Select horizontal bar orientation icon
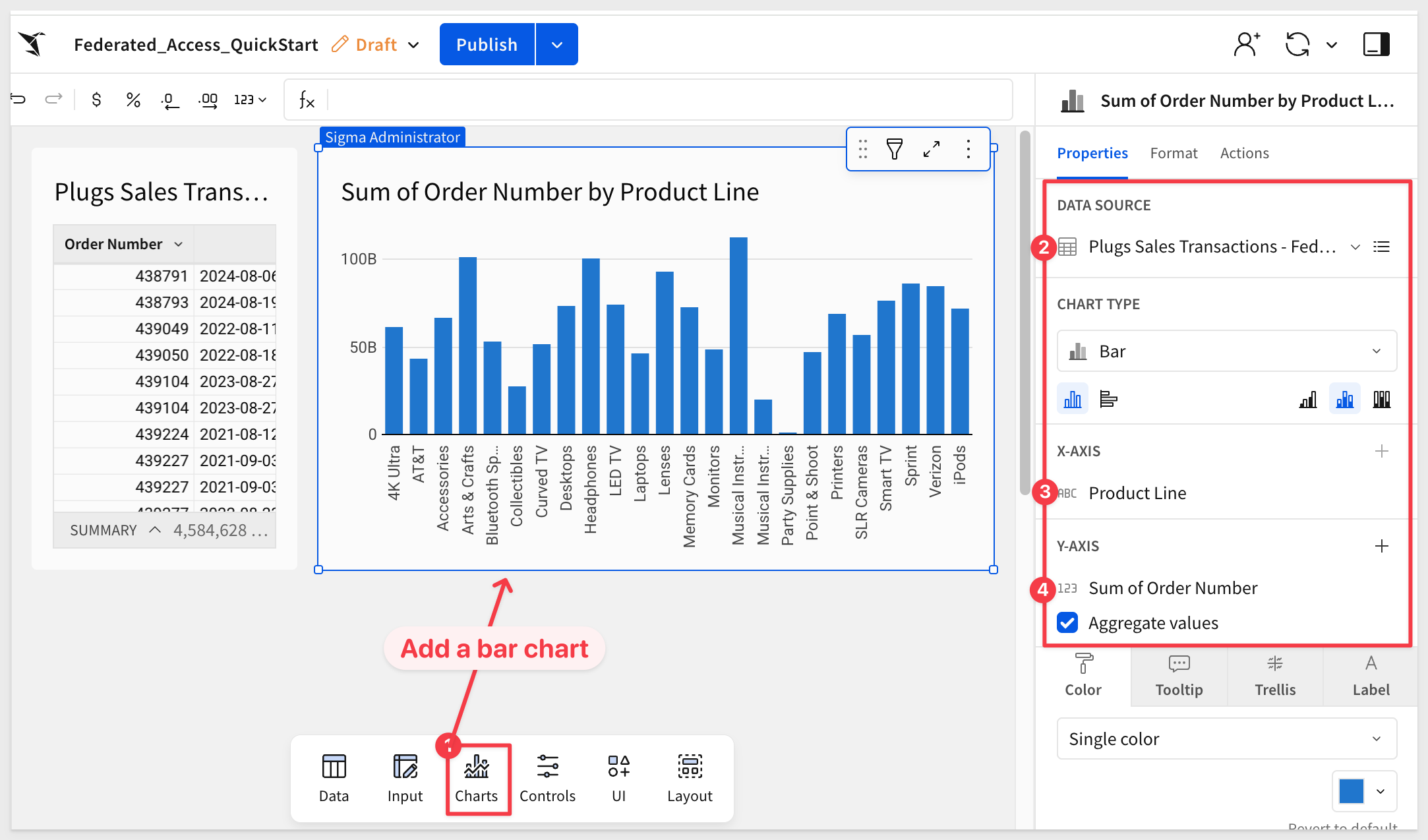The width and height of the screenshot is (1428, 840). point(1108,399)
